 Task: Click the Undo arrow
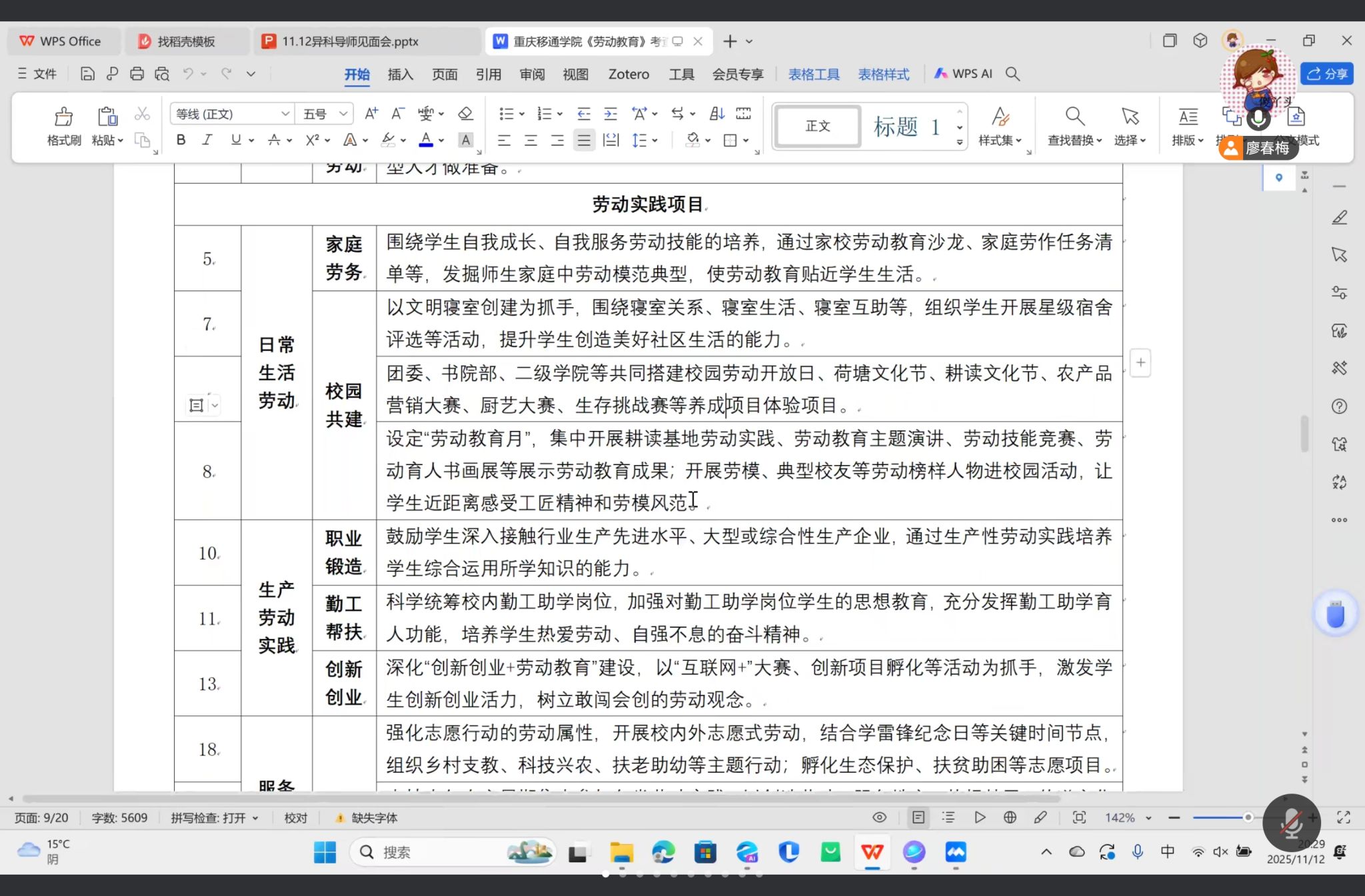click(x=189, y=74)
